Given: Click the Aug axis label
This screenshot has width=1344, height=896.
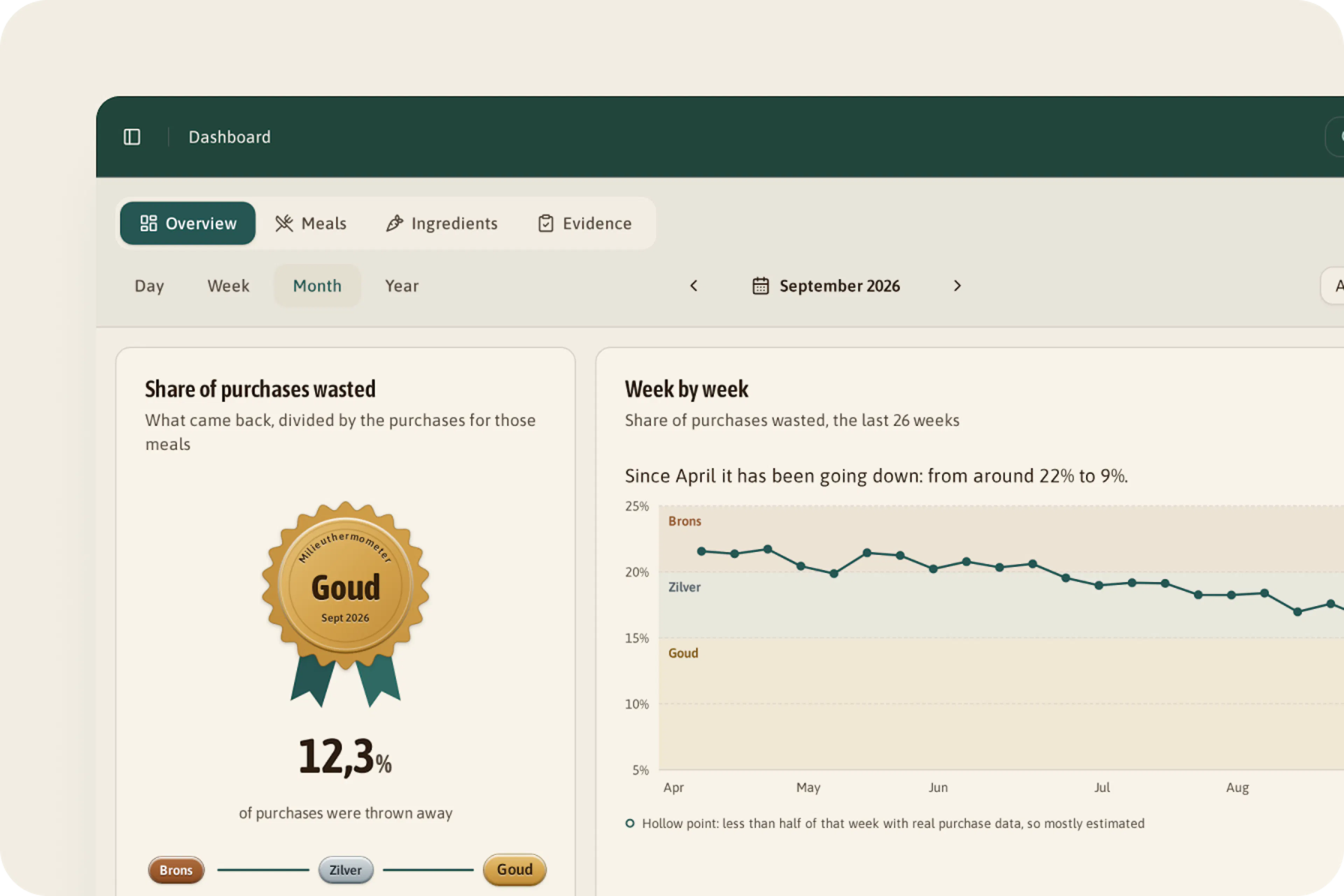Looking at the screenshot, I should click(x=1237, y=787).
